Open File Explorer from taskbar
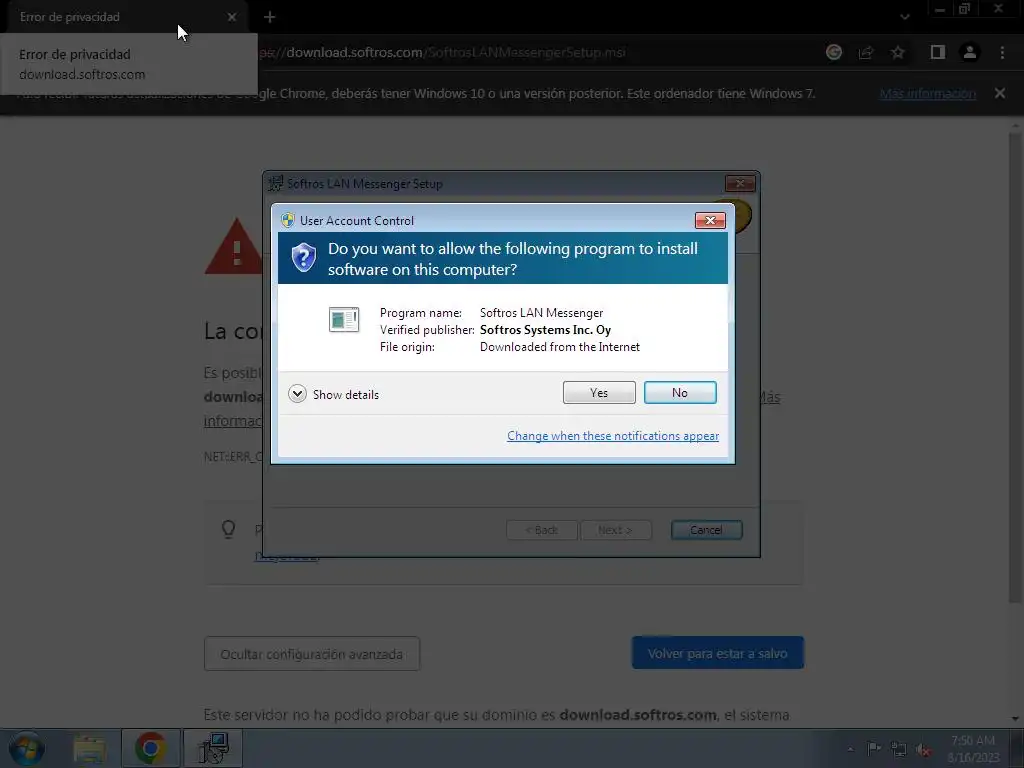Screen dimensions: 1024x768 [89, 748]
